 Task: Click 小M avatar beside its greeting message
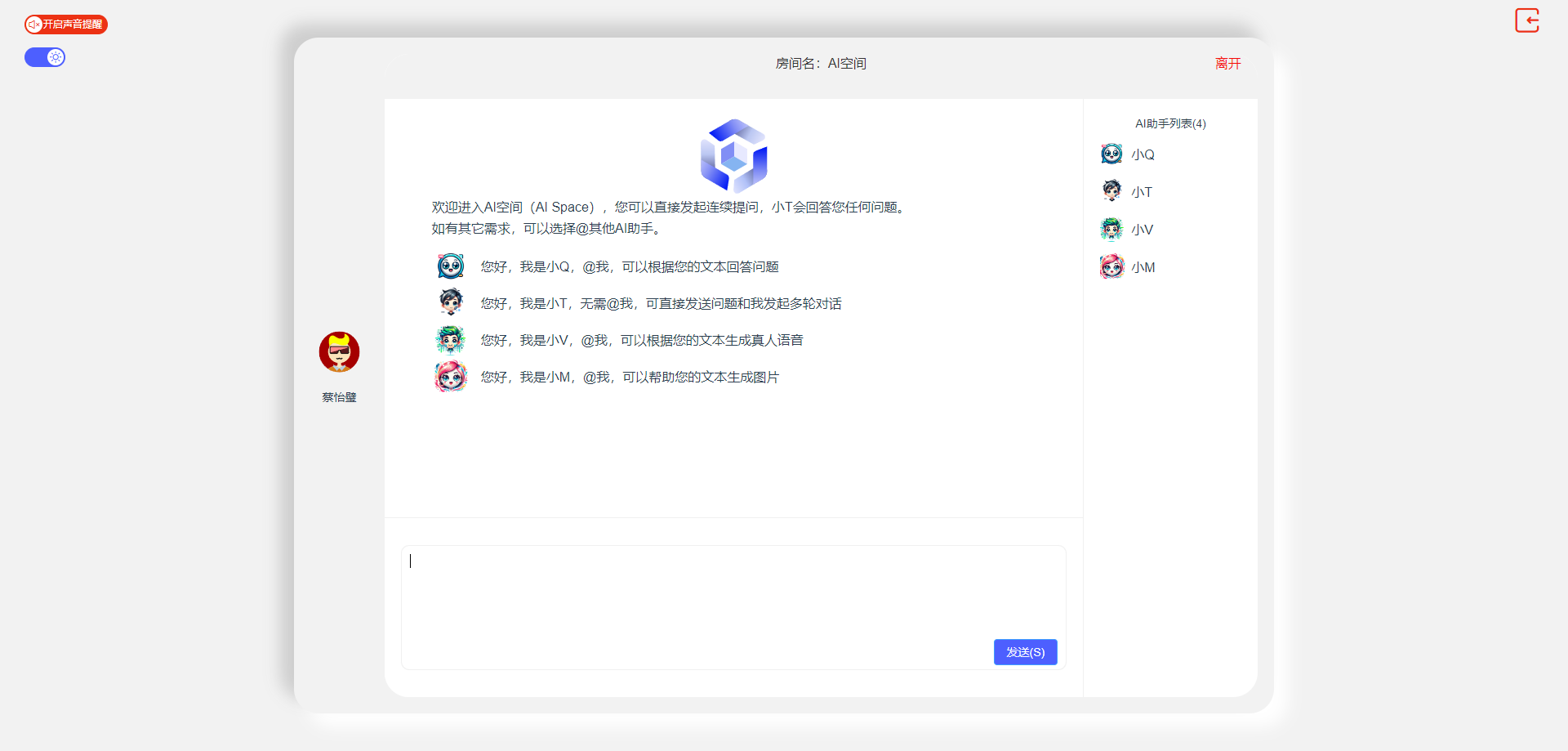pyautogui.click(x=450, y=376)
